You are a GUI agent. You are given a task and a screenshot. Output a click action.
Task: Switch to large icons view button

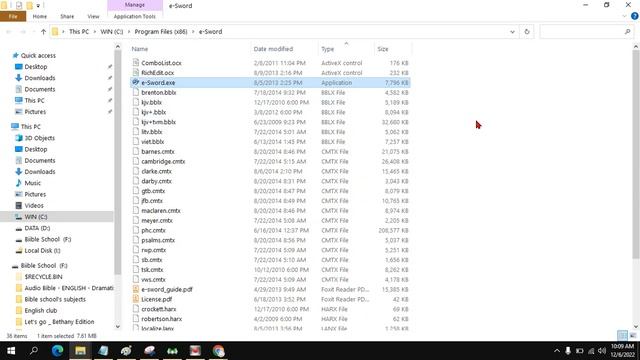click(633, 336)
